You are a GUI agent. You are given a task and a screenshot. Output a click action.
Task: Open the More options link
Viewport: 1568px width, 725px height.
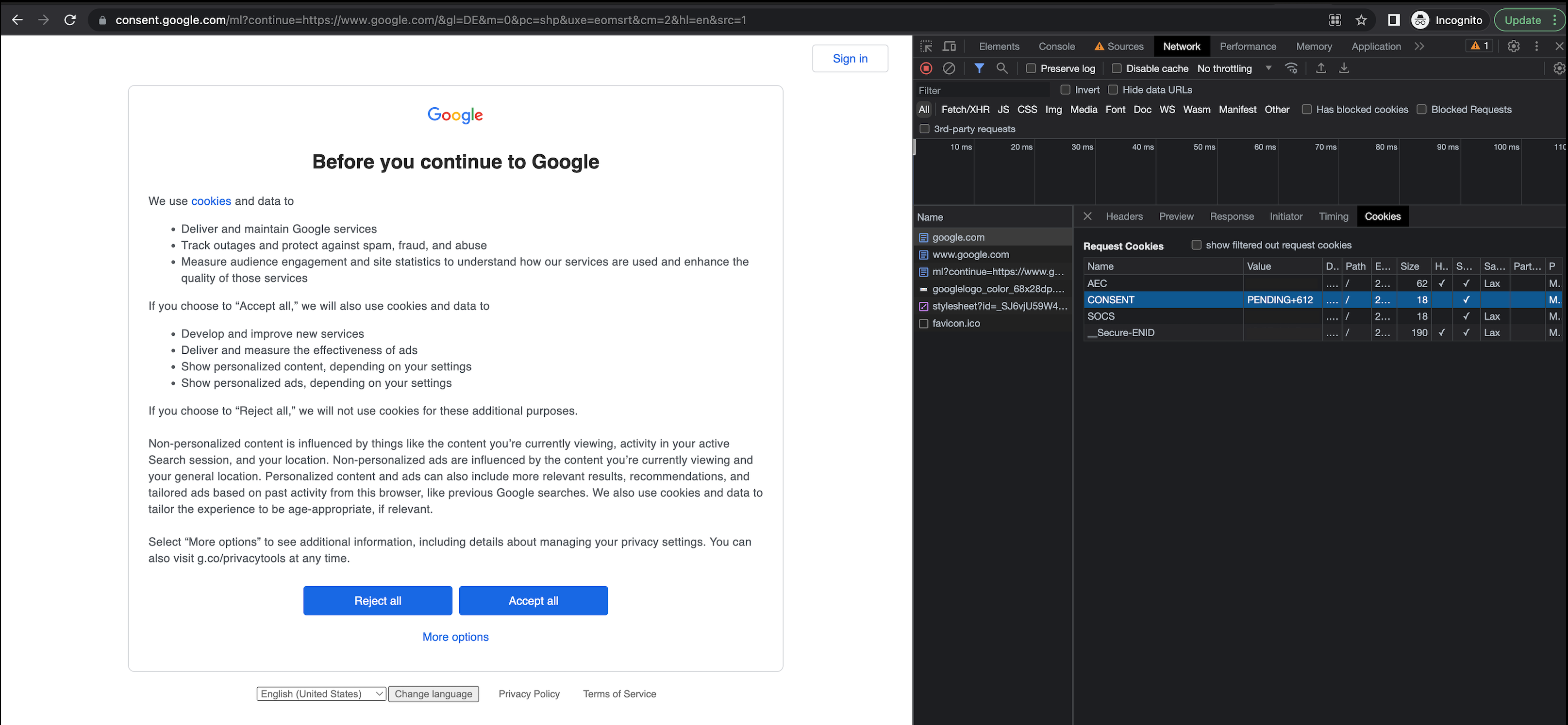(455, 637)
